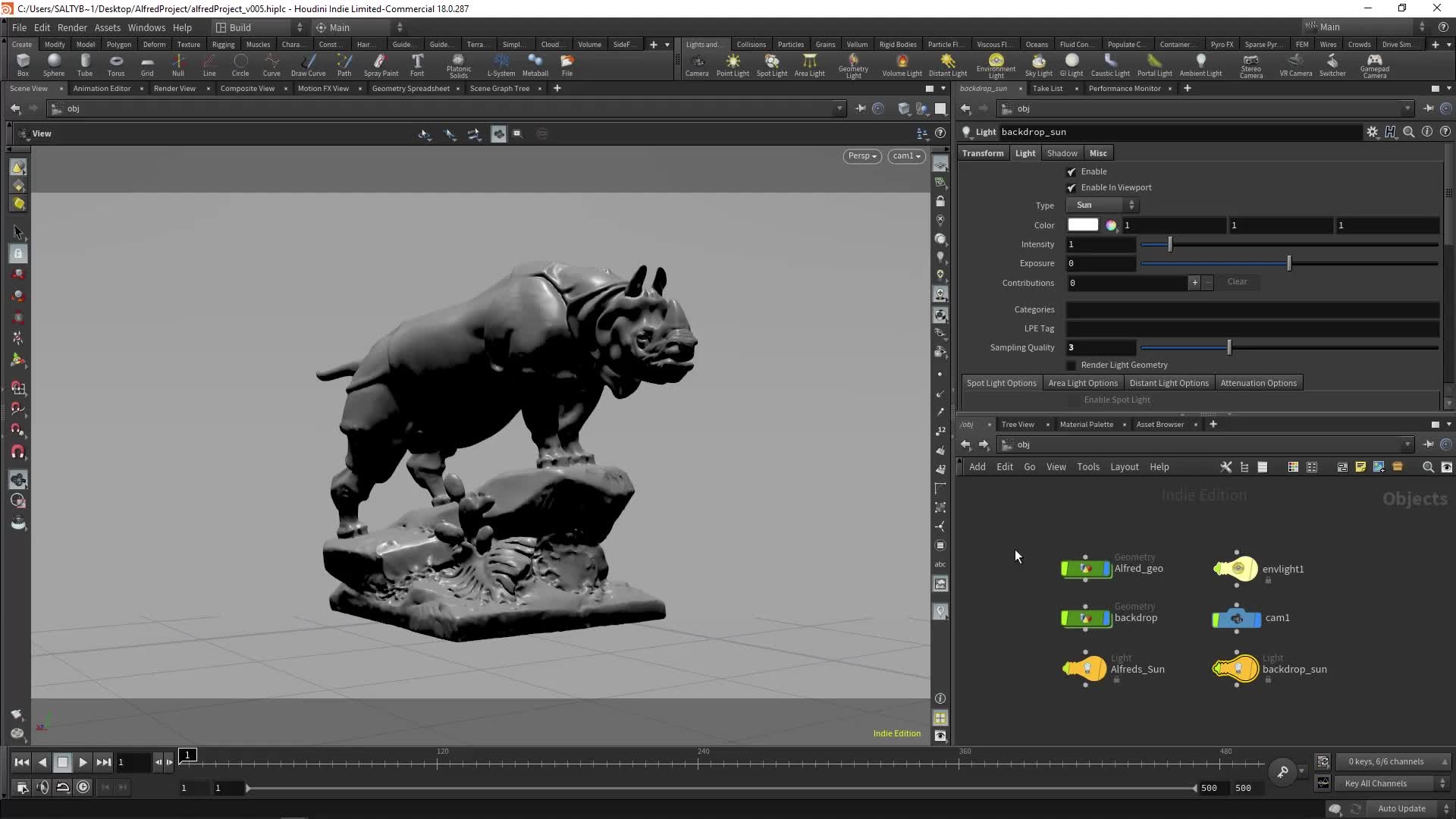Switch to the Transform parameter tab
Screen dimensions: 1456x819
click(x=983, y=153)
